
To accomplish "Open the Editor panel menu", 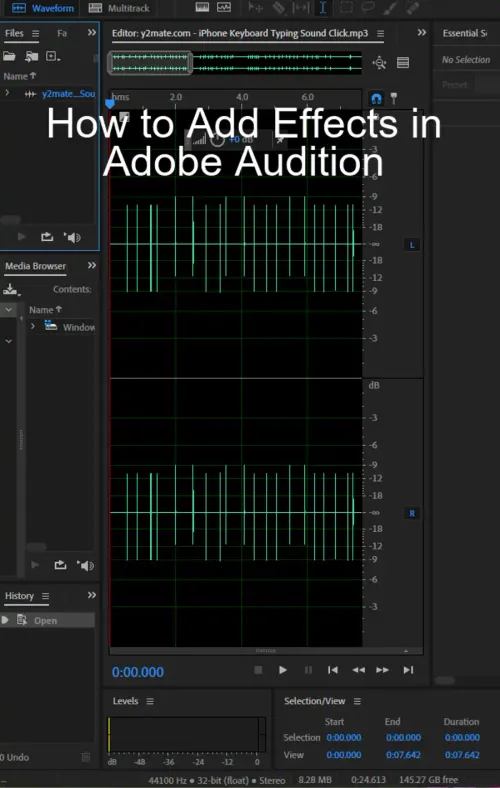I will (x=380, y=34).
